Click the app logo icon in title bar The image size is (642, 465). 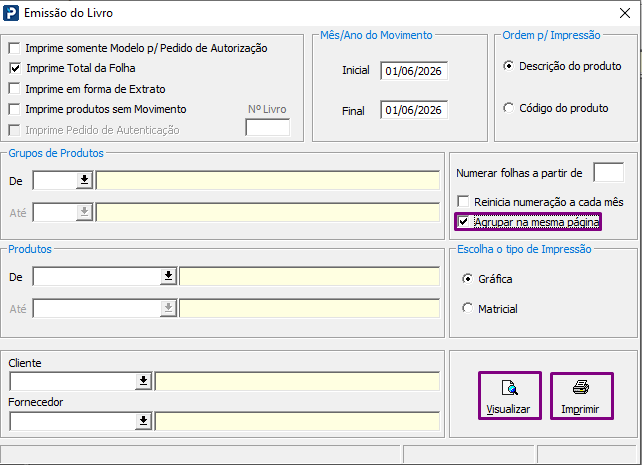[11, 13]
